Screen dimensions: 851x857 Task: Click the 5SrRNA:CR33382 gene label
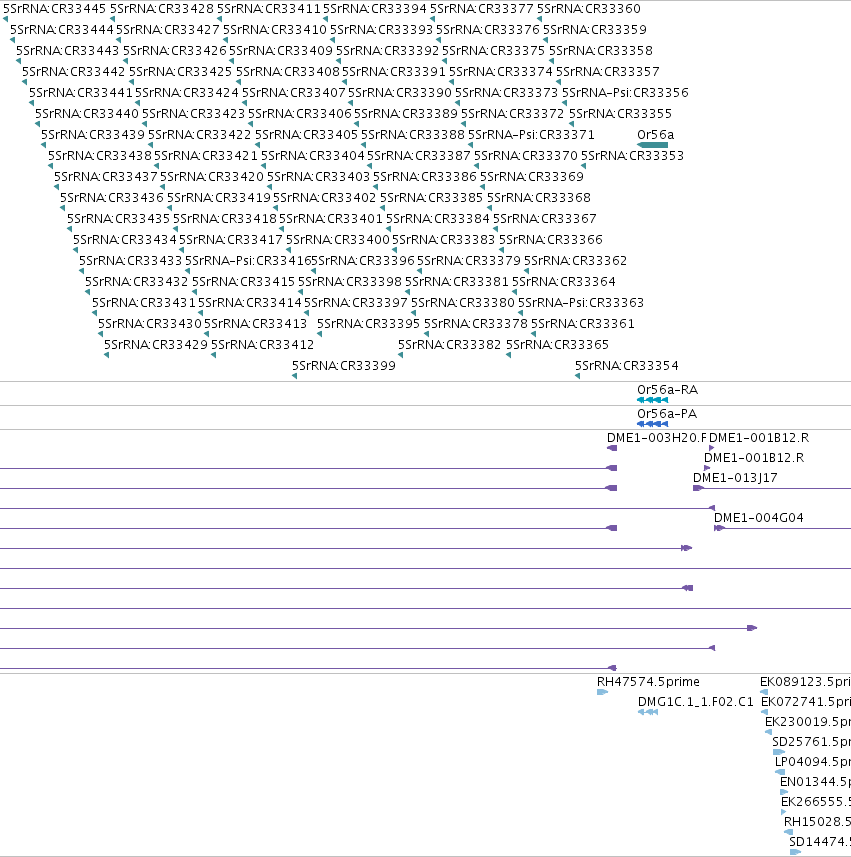[450, 345]
